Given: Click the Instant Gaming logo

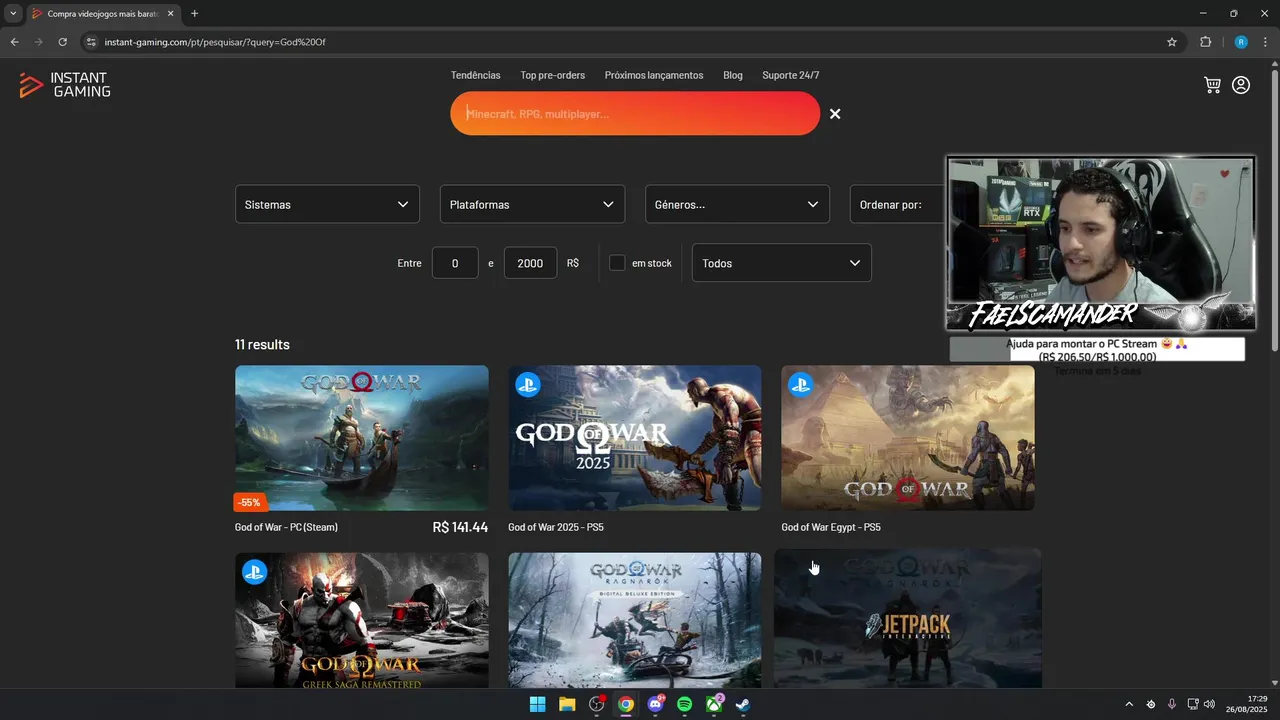Looking at the screenshot, I should 65,85.
